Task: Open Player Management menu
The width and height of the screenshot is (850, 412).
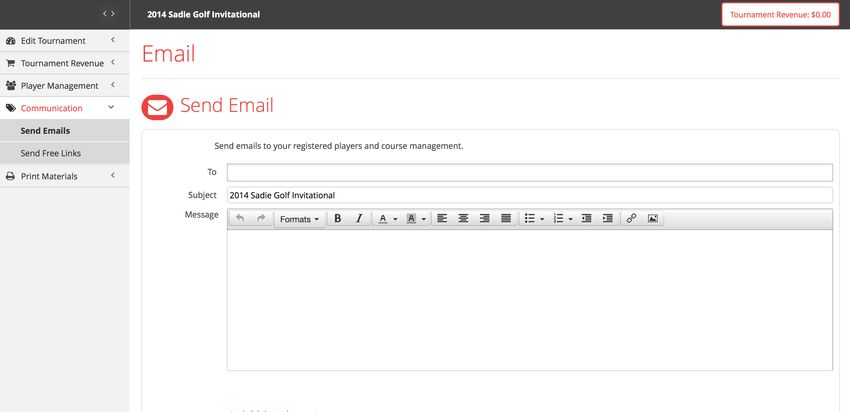Action: tap(65, 86)
